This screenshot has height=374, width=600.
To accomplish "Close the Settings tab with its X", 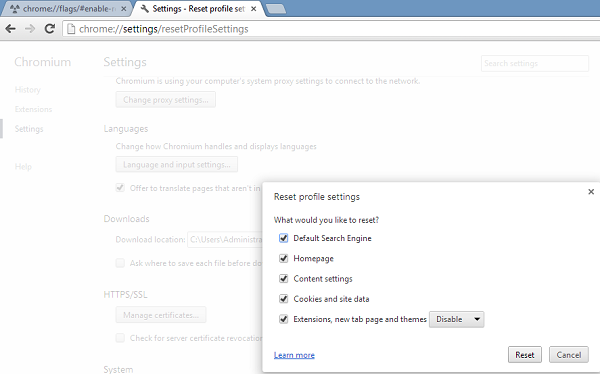I will click(x=253, y=9).
